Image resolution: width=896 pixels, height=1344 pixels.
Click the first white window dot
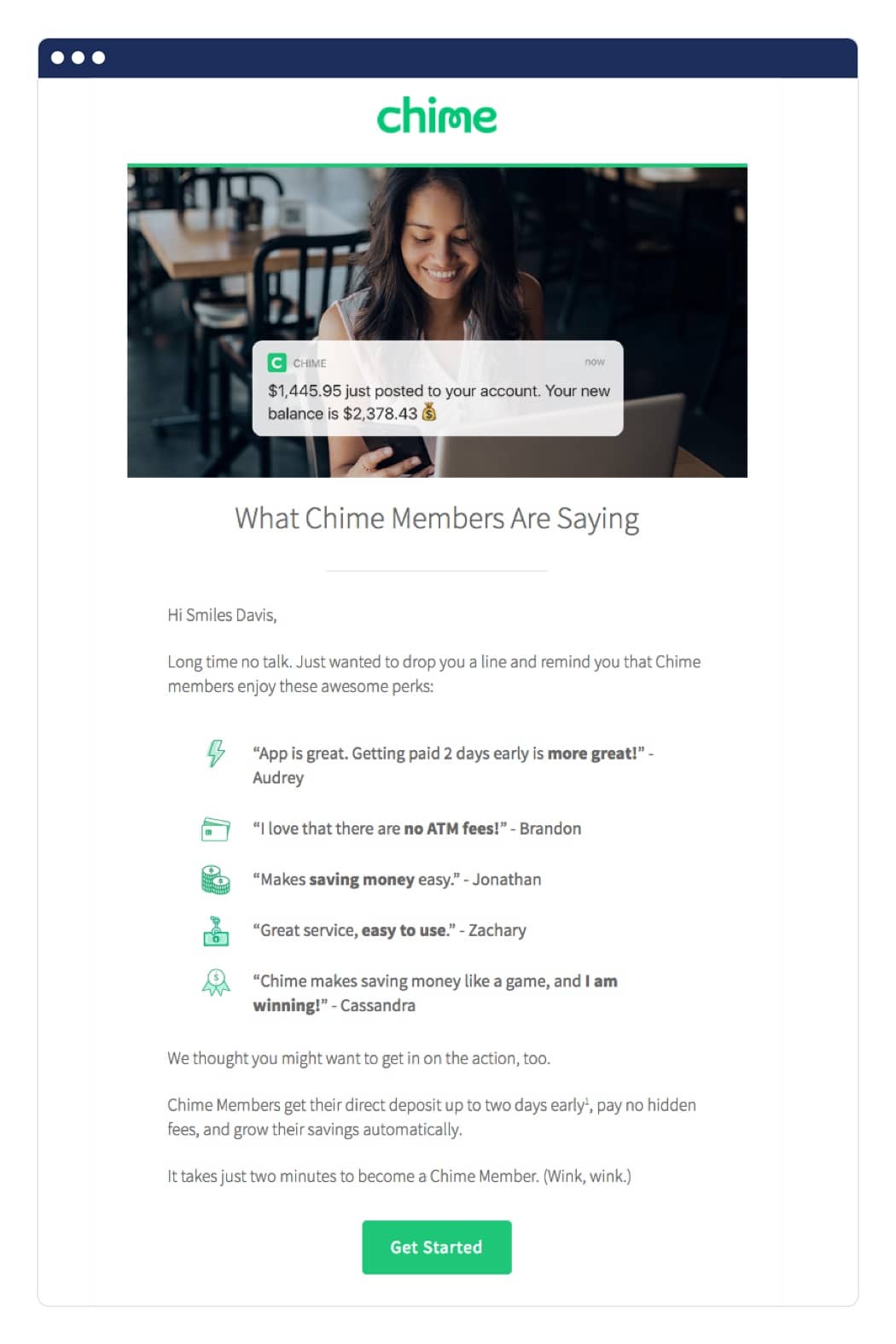click(x=57, y=57)
